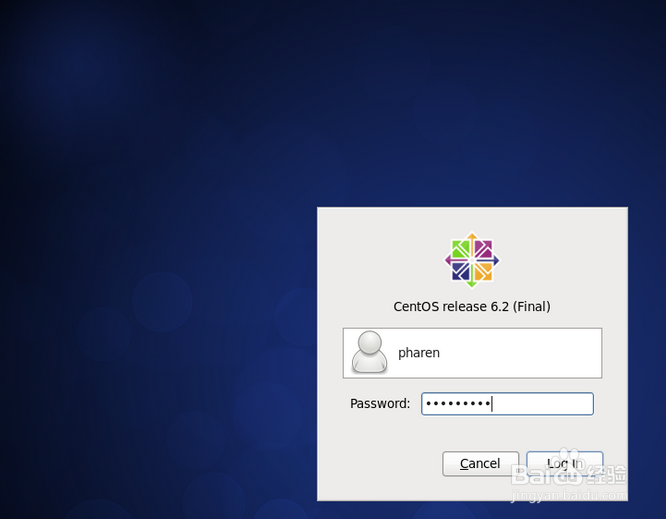Cancel the login dialog

click(480, 463)
